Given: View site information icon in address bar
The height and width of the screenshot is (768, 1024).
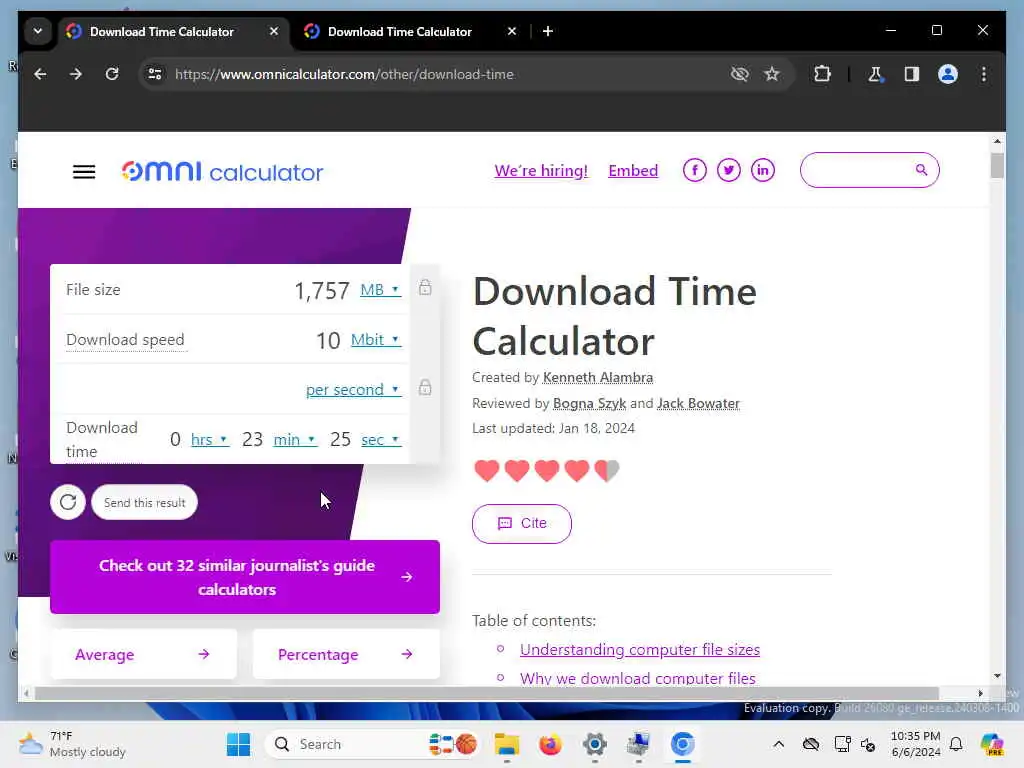Looking at the screenshot, I should click(155, 74).
